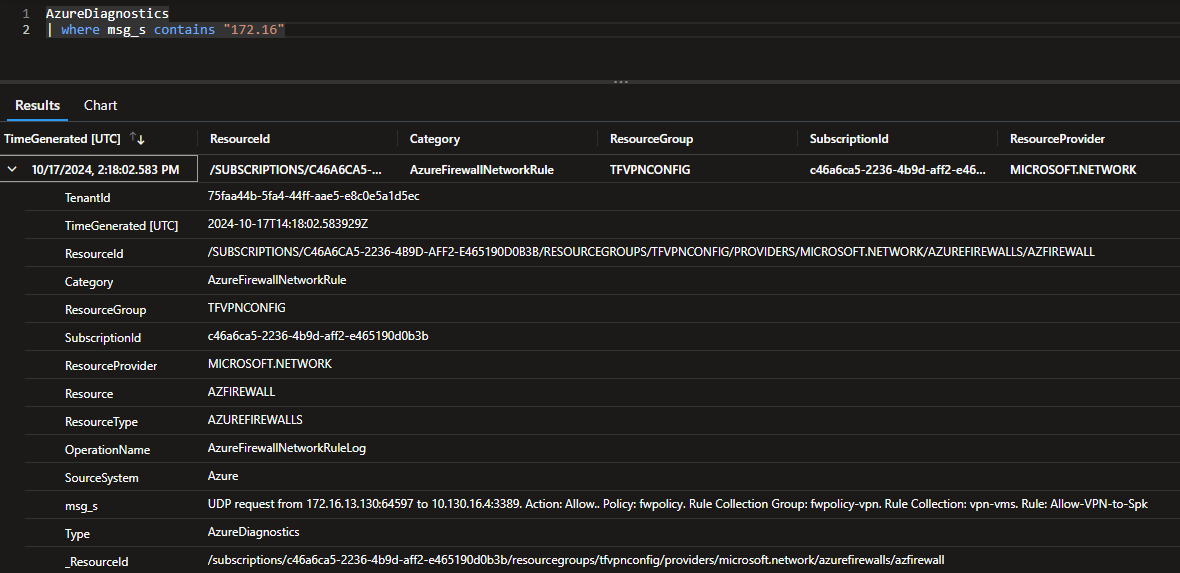Click ResourceType value AZUREFIREWALLS
The image size is (1180, 573).
click(x=255, y=419)
